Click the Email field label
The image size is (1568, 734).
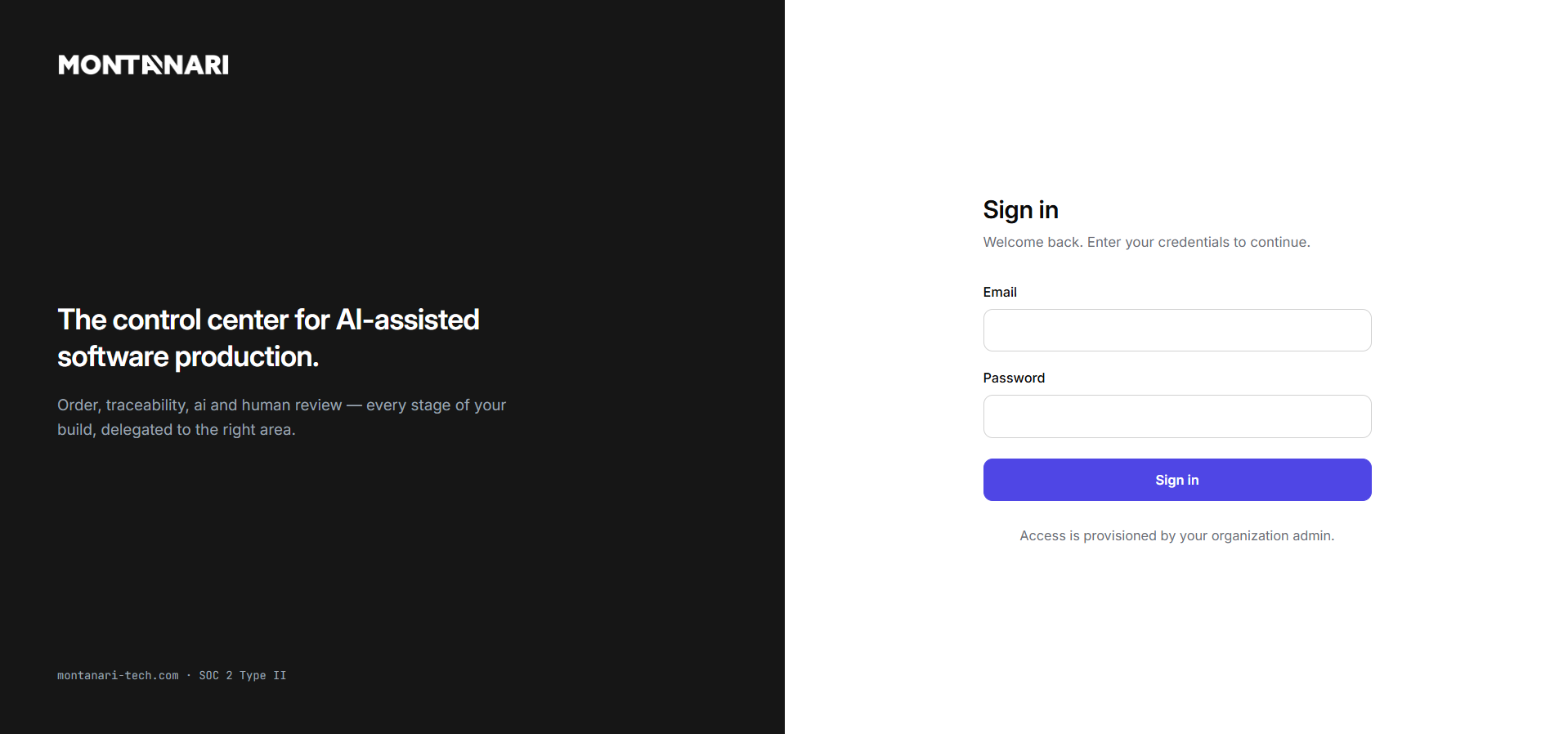[1000, 292]
